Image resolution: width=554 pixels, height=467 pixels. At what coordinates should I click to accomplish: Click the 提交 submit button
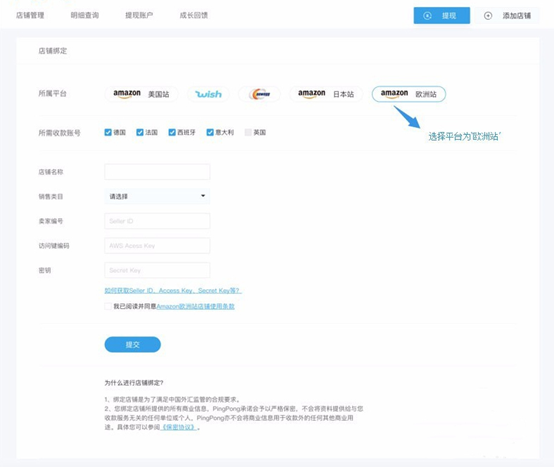pyautogui.click(x=132, y=344)
